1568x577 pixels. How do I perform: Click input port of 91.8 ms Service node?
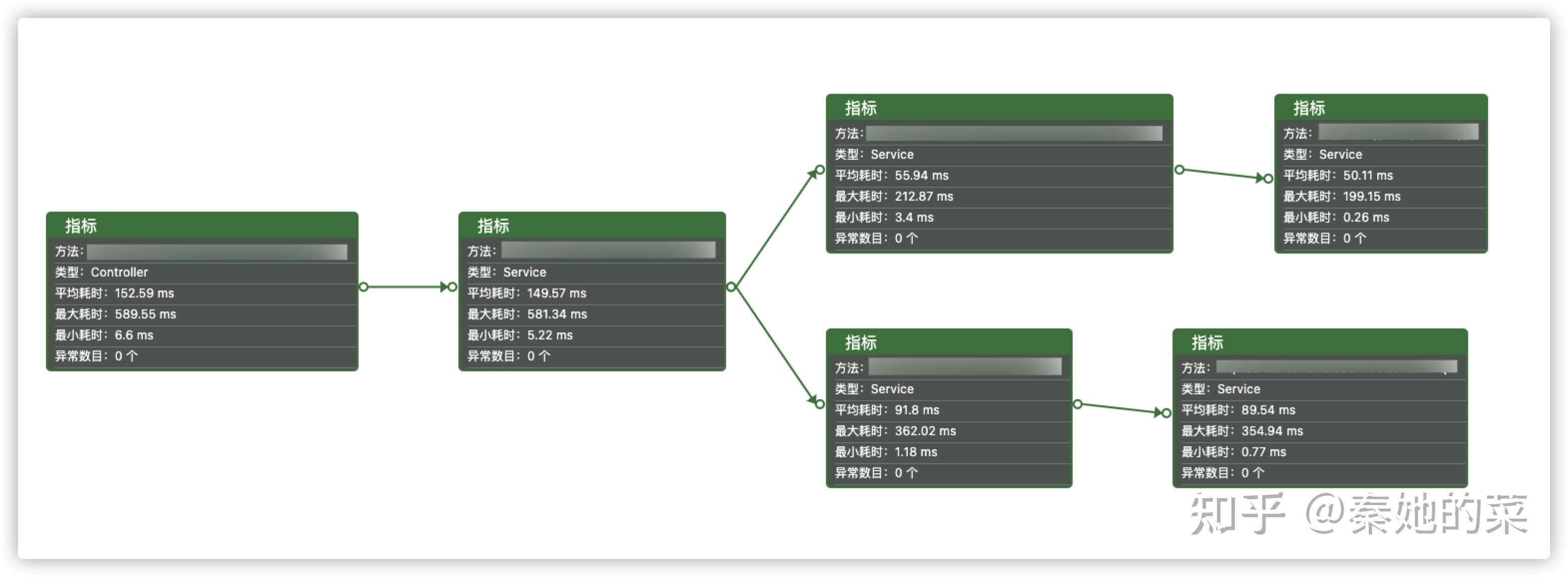pyautogui.click(x=820, y=404)
